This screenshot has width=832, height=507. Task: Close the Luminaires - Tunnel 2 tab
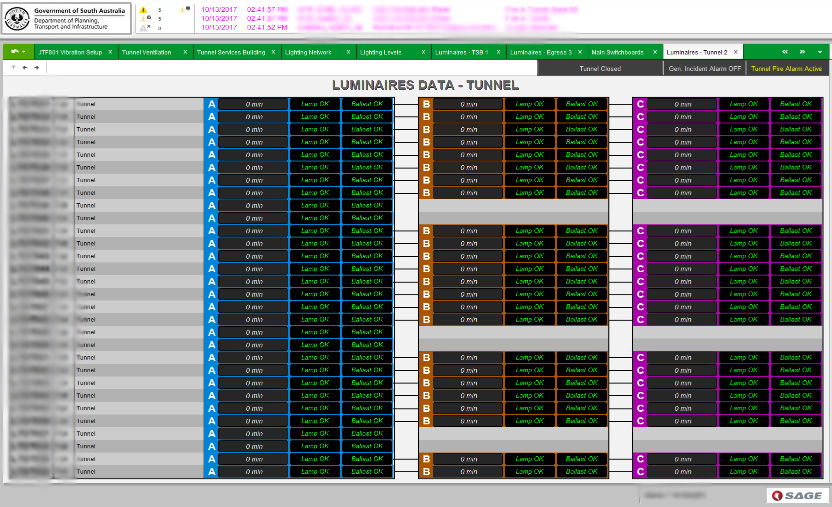(735, 52)
